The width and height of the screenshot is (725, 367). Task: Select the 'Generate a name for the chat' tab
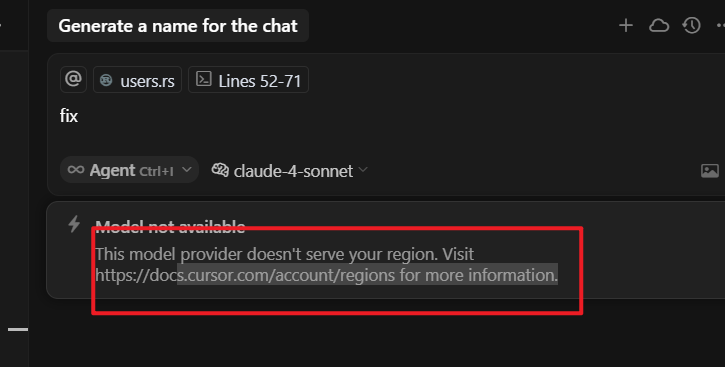[178, 26]
